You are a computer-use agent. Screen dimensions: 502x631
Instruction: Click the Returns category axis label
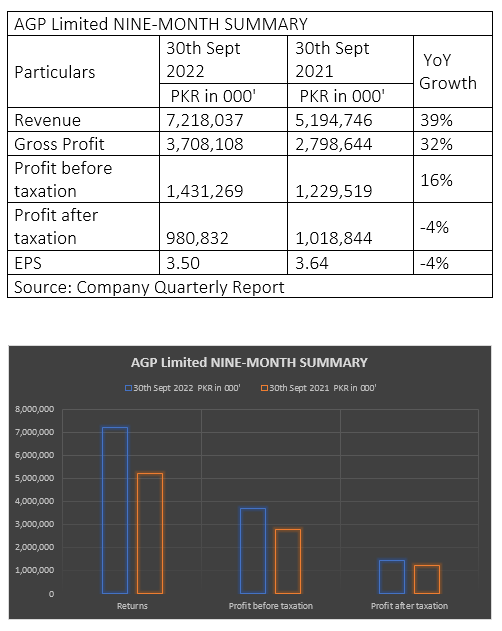[132, 606]
